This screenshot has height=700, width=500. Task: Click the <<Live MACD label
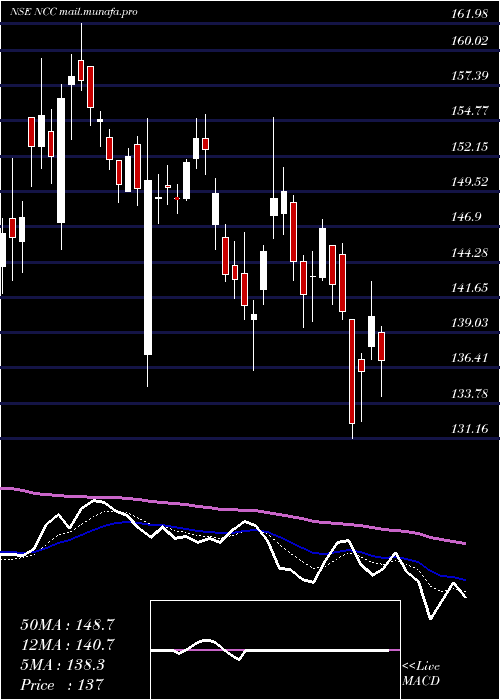click(421, 674)
